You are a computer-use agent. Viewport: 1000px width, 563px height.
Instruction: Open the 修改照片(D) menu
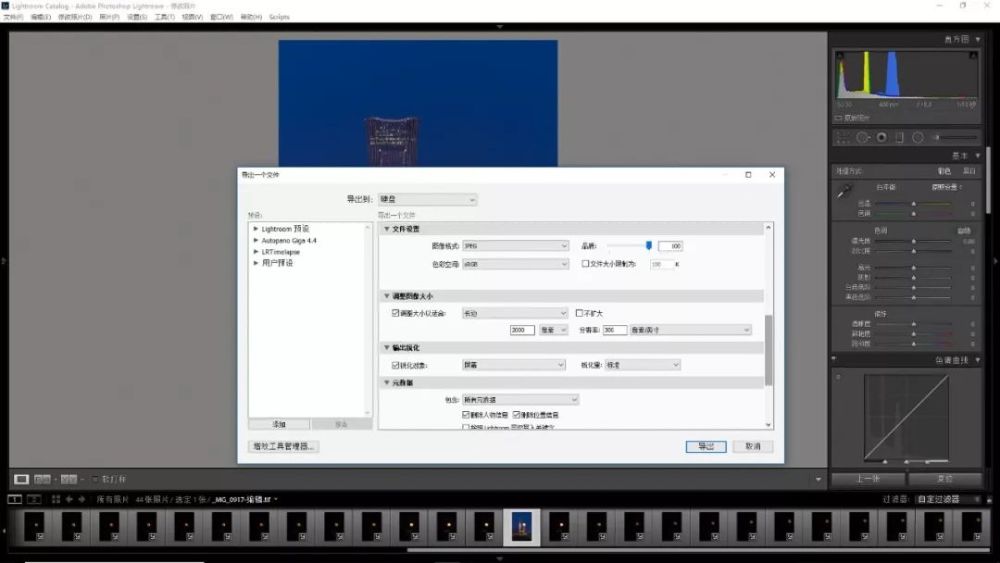click(75, 17)
